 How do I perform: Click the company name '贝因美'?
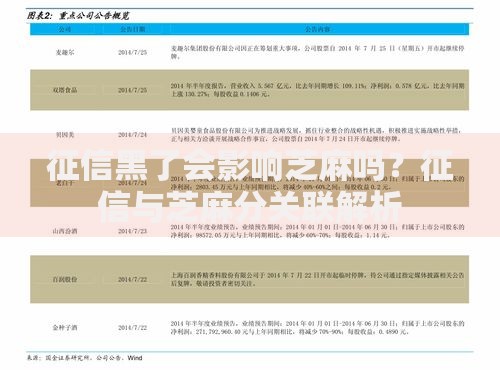tap(65, 135)
